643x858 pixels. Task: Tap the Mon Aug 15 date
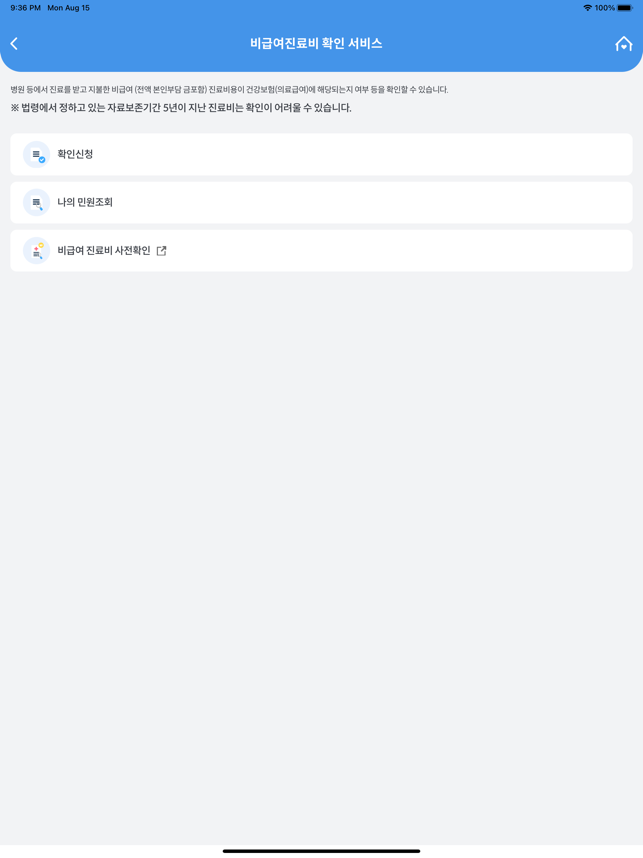pos(68,8)
